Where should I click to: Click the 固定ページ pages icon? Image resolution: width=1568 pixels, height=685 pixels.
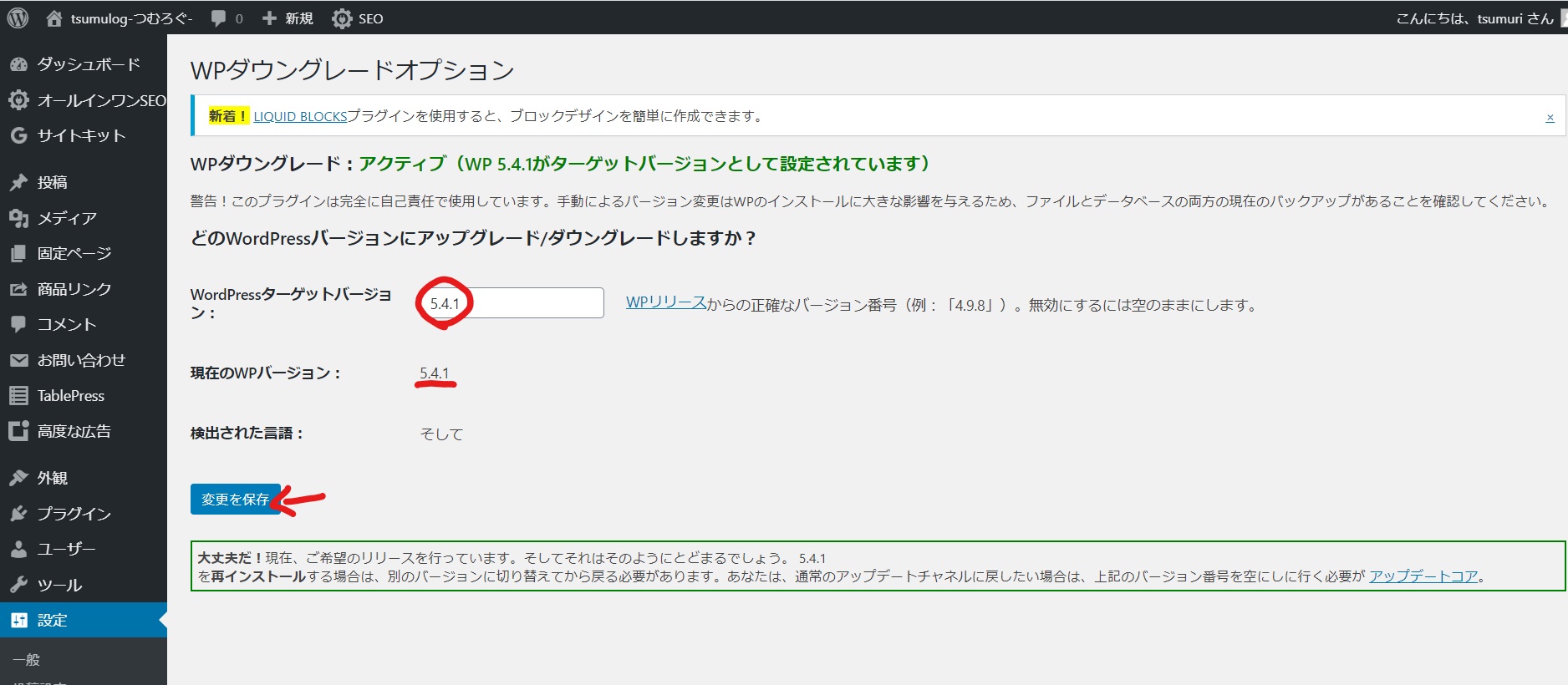(x=18, y=253)
